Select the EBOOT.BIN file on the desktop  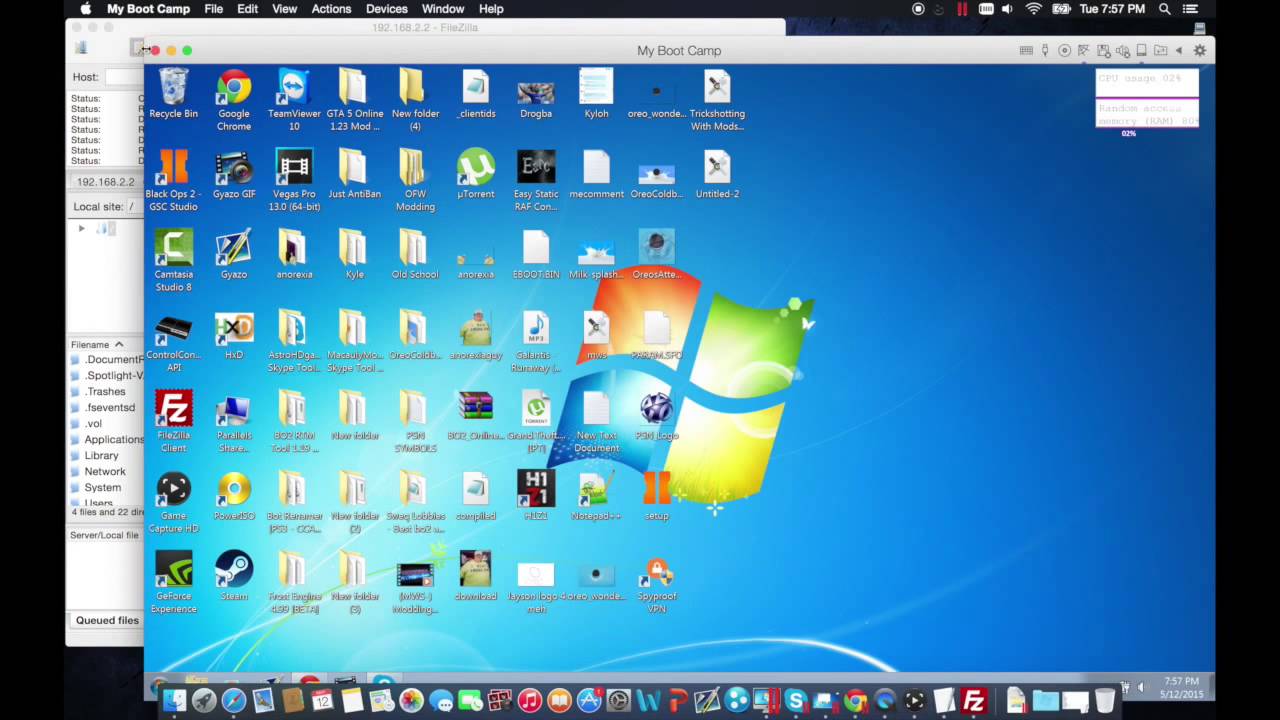536,255
